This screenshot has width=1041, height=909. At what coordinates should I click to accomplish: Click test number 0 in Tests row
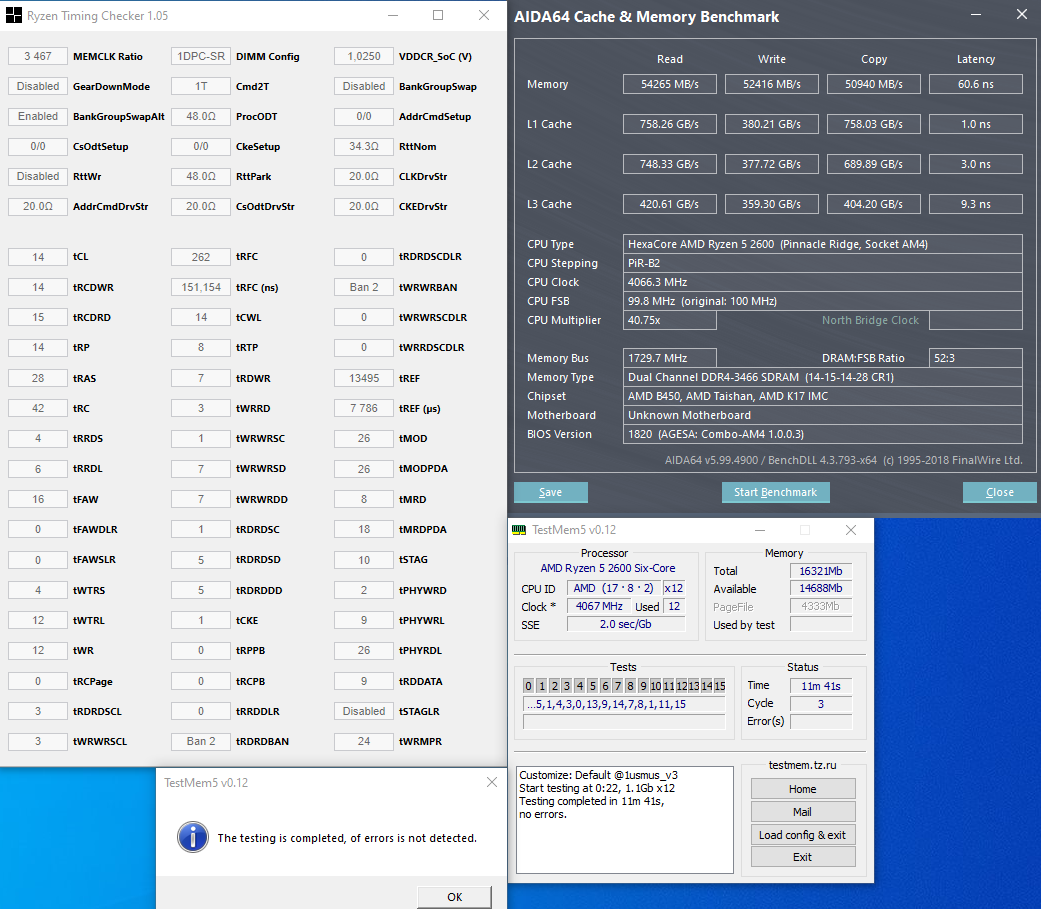528,686
